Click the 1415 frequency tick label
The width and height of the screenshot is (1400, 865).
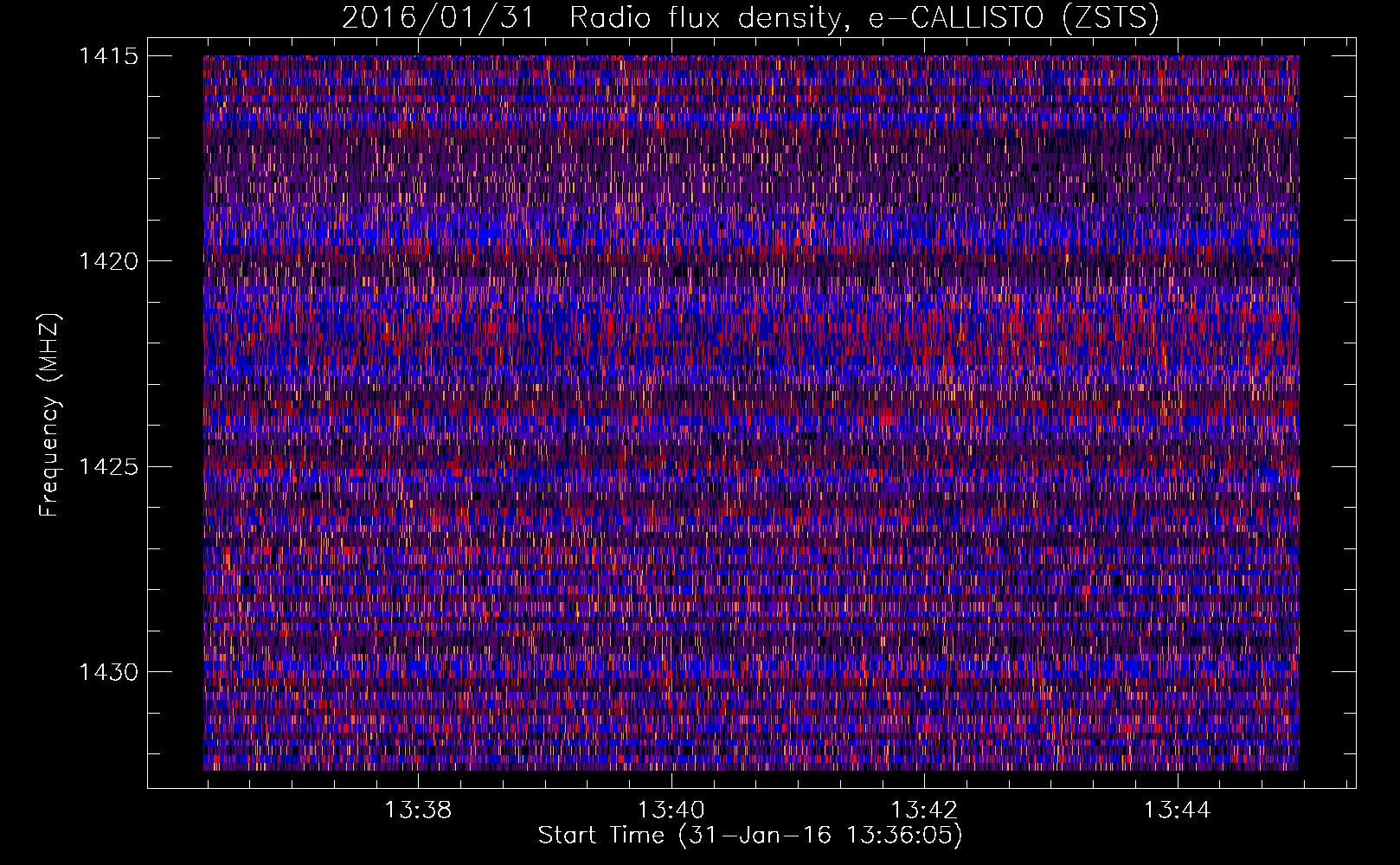109,56
